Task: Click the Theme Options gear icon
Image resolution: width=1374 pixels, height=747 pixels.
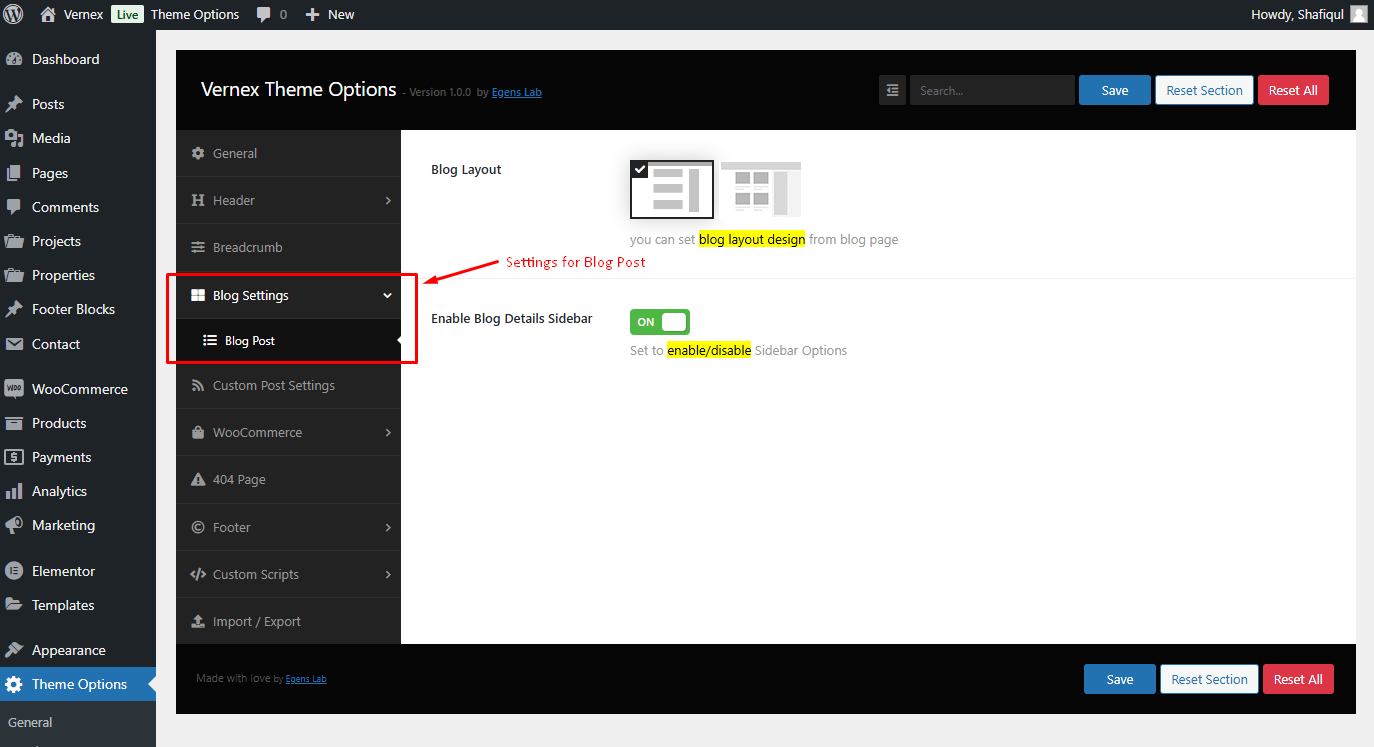Action: [14, 684]
